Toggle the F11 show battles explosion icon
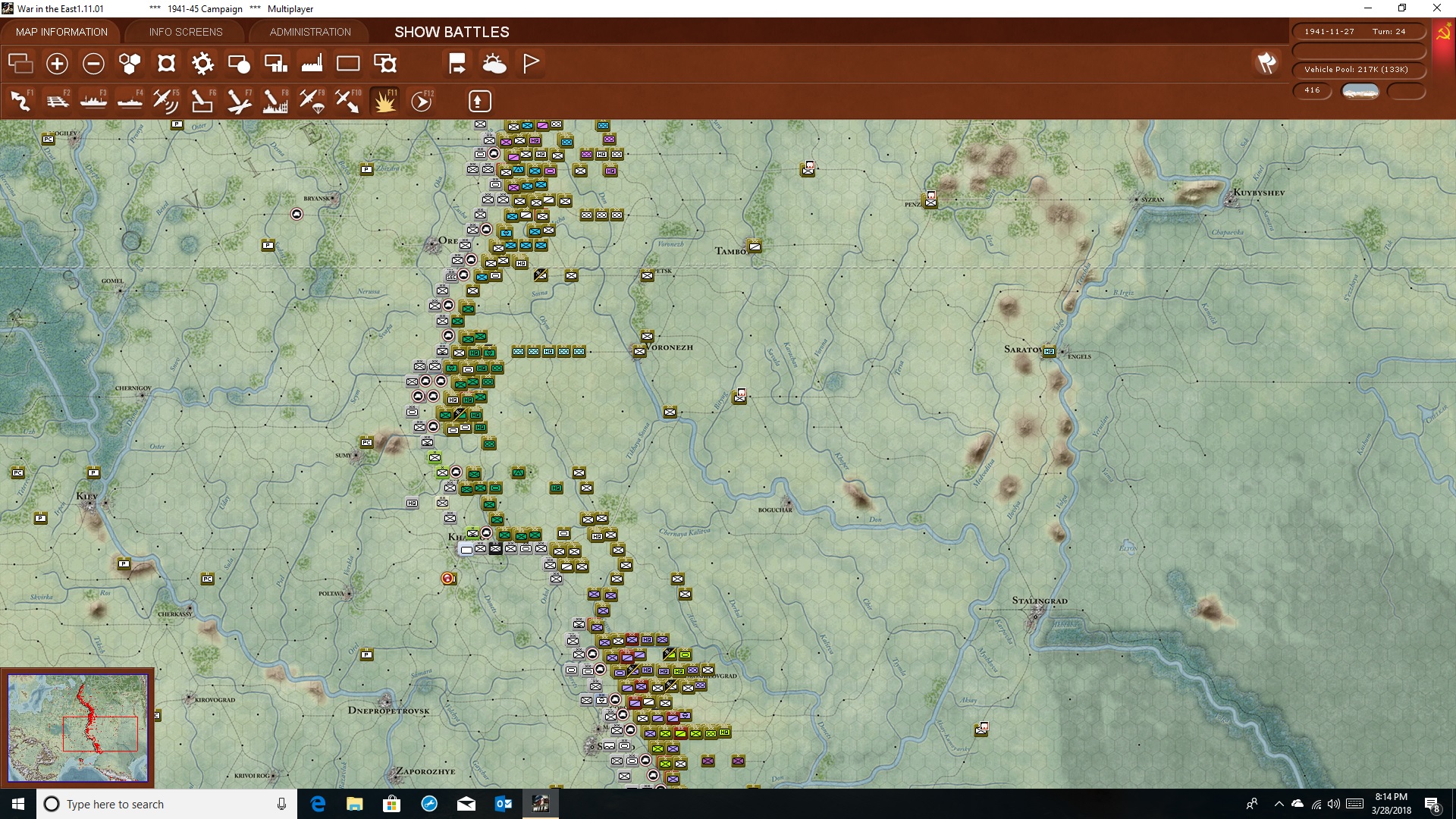The height and width of the screenshot is (819, 1456). tap(384, 100)
